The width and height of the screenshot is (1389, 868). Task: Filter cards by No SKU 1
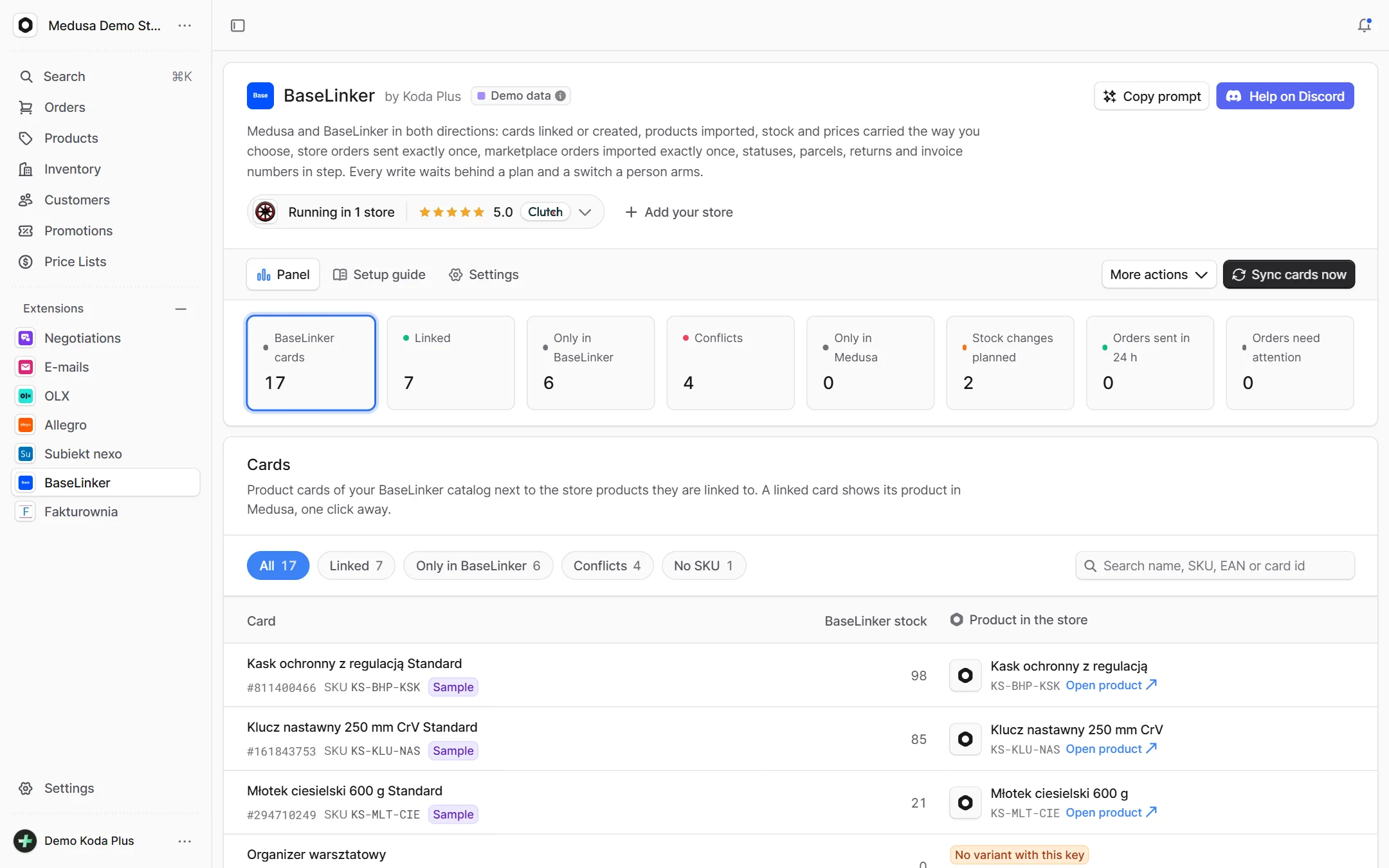[704, 566]
